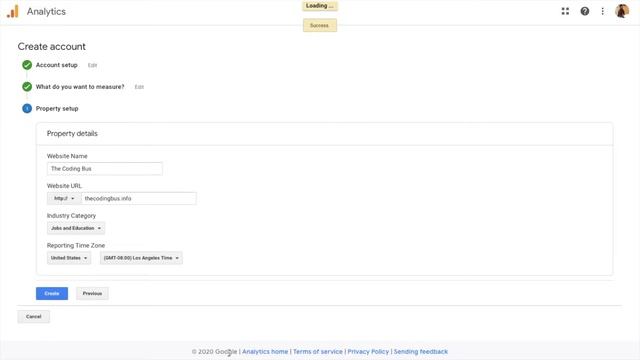Open the Analytics home footer link
This screenshot has width=640, height=360.
pos(265,351)
